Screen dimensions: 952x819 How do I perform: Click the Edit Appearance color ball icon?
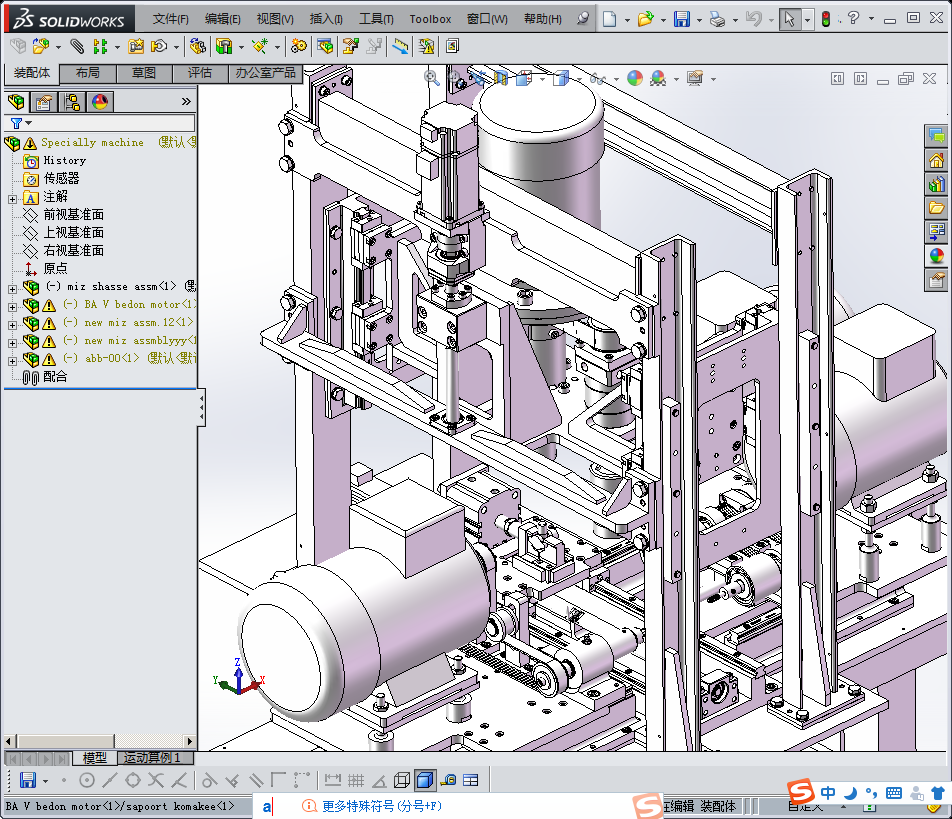[635, 78]
